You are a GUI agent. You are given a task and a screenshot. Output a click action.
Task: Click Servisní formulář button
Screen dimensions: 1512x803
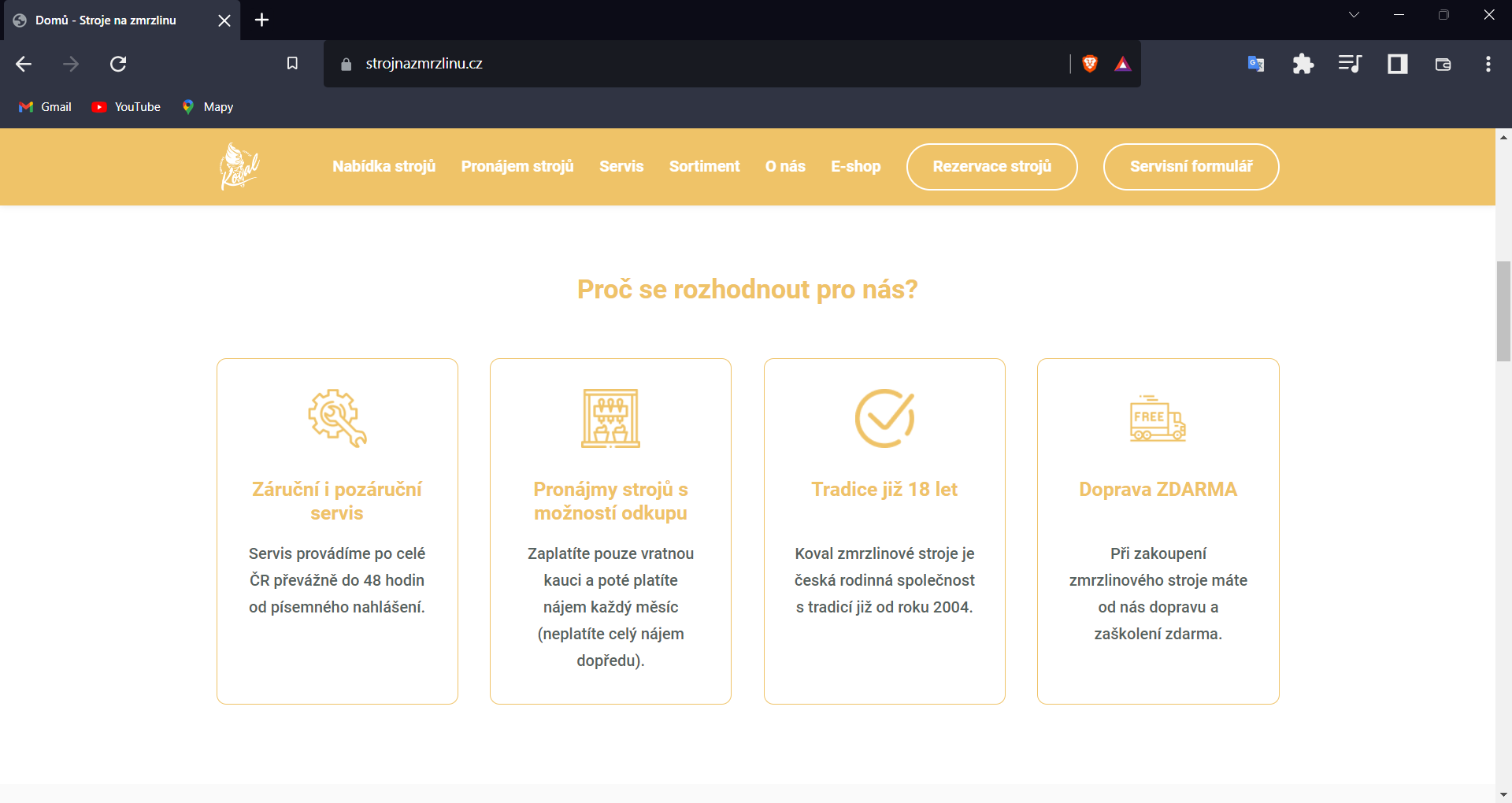tap(1191, 166)
